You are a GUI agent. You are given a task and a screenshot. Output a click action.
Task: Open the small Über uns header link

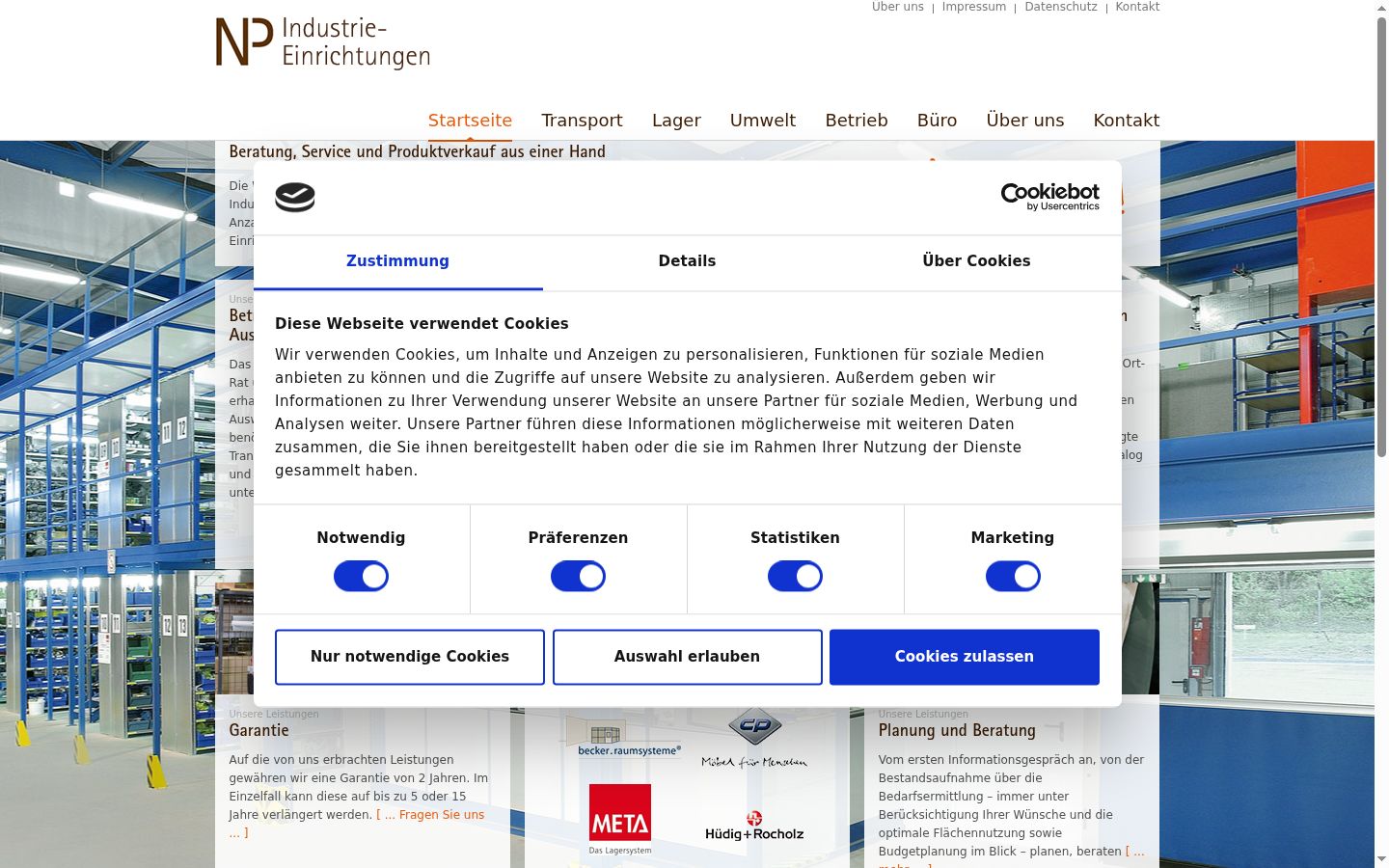897,7
